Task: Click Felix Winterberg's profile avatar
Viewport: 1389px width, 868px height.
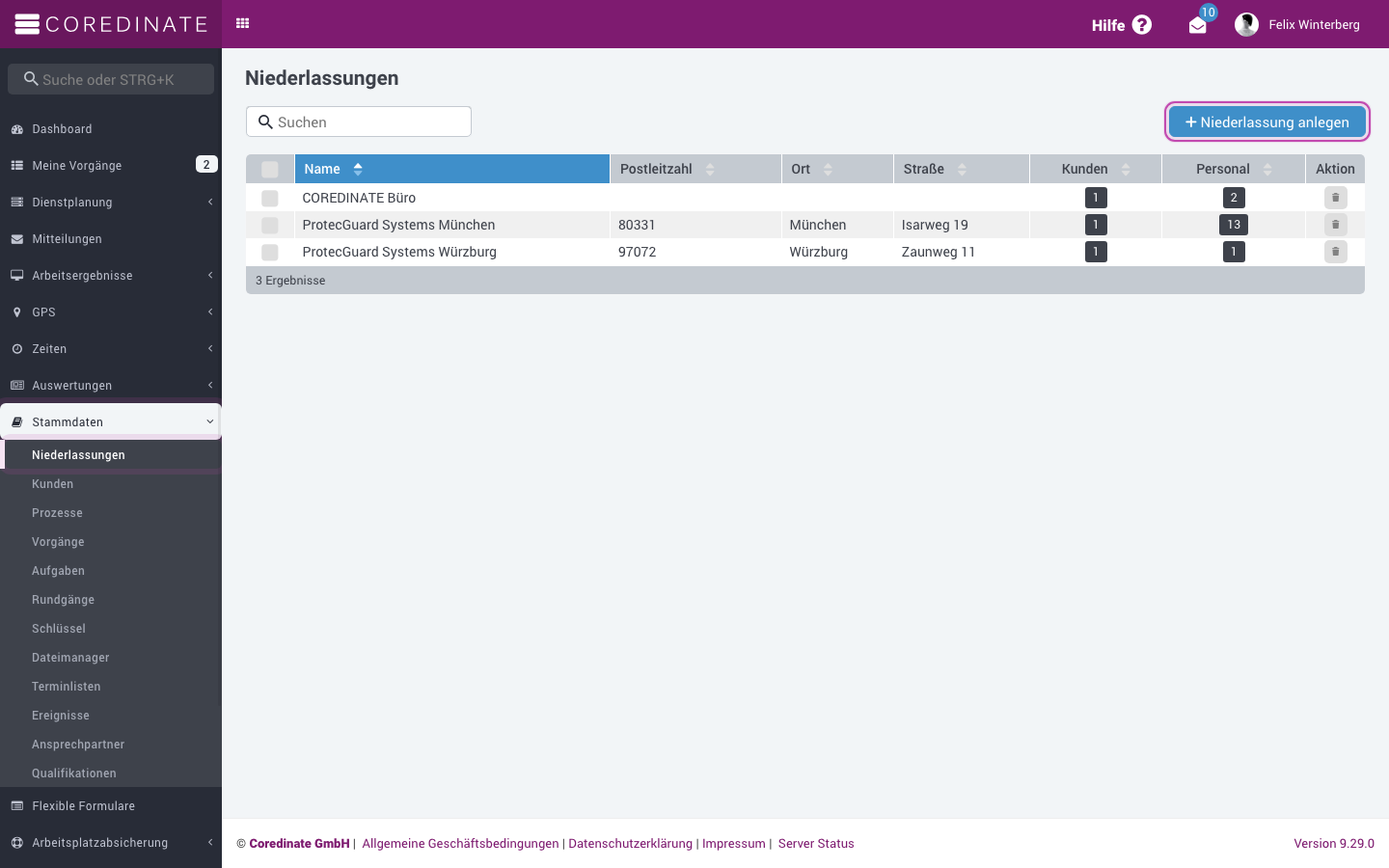Action: pyautogui.click(x=1246, y=24)
